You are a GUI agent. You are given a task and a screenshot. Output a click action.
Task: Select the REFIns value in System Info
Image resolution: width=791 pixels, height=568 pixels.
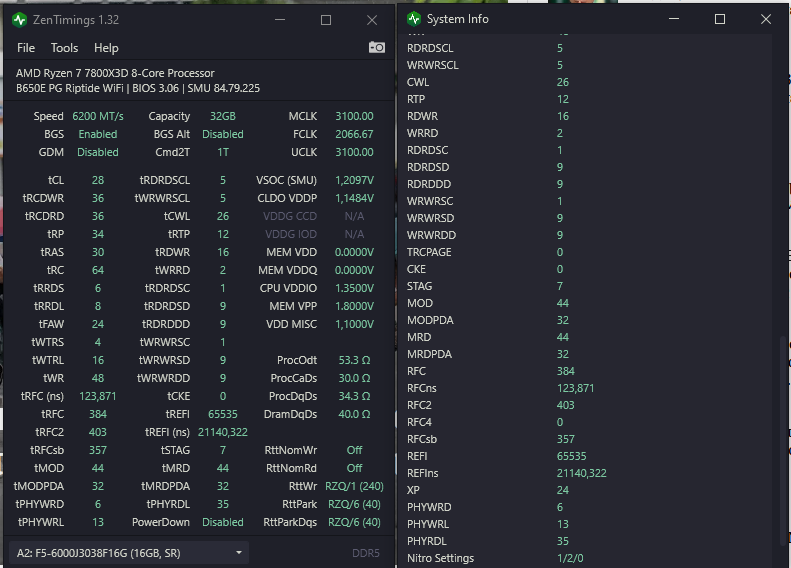coord(582,473)
